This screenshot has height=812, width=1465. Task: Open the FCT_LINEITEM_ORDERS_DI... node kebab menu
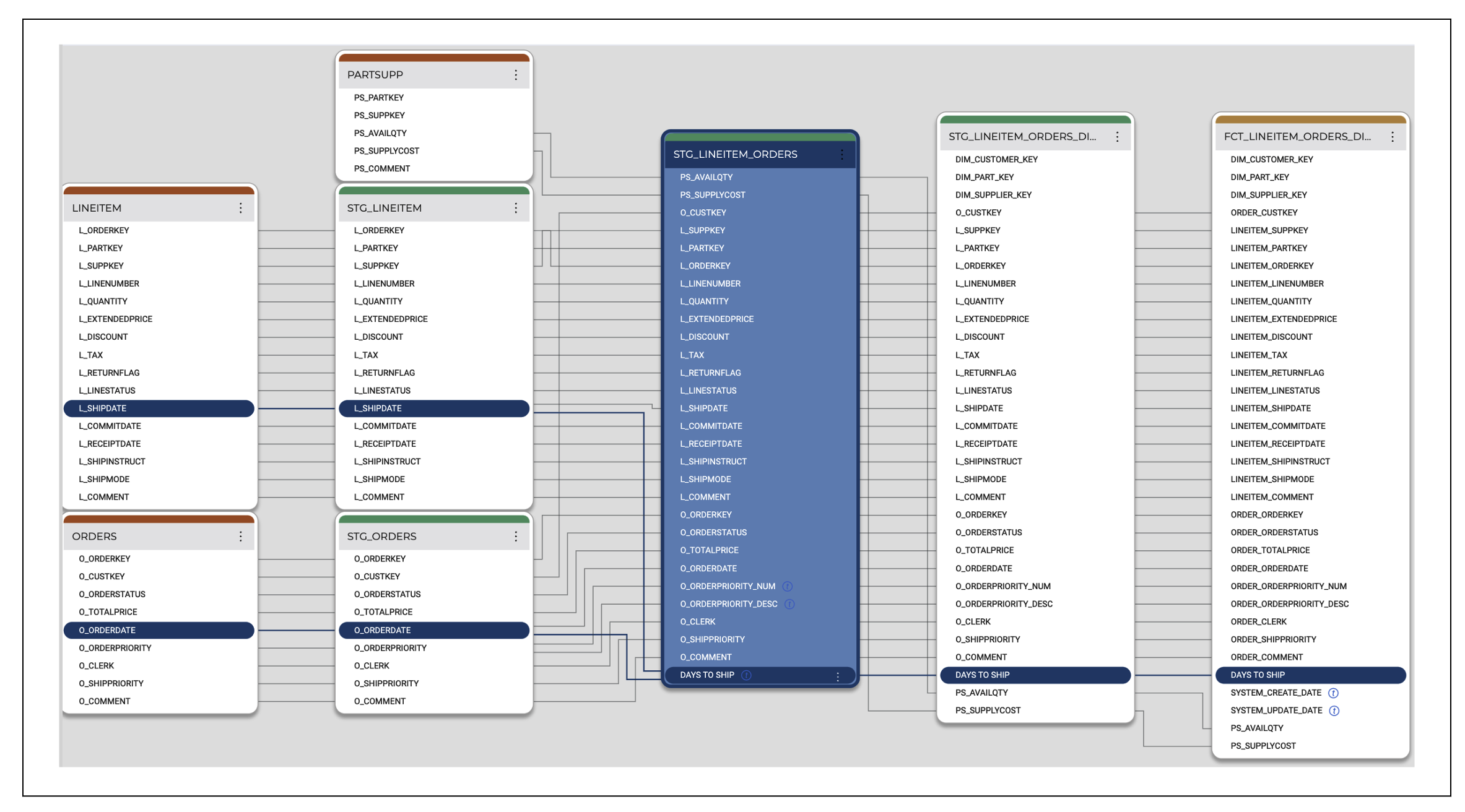(1392, 137)
